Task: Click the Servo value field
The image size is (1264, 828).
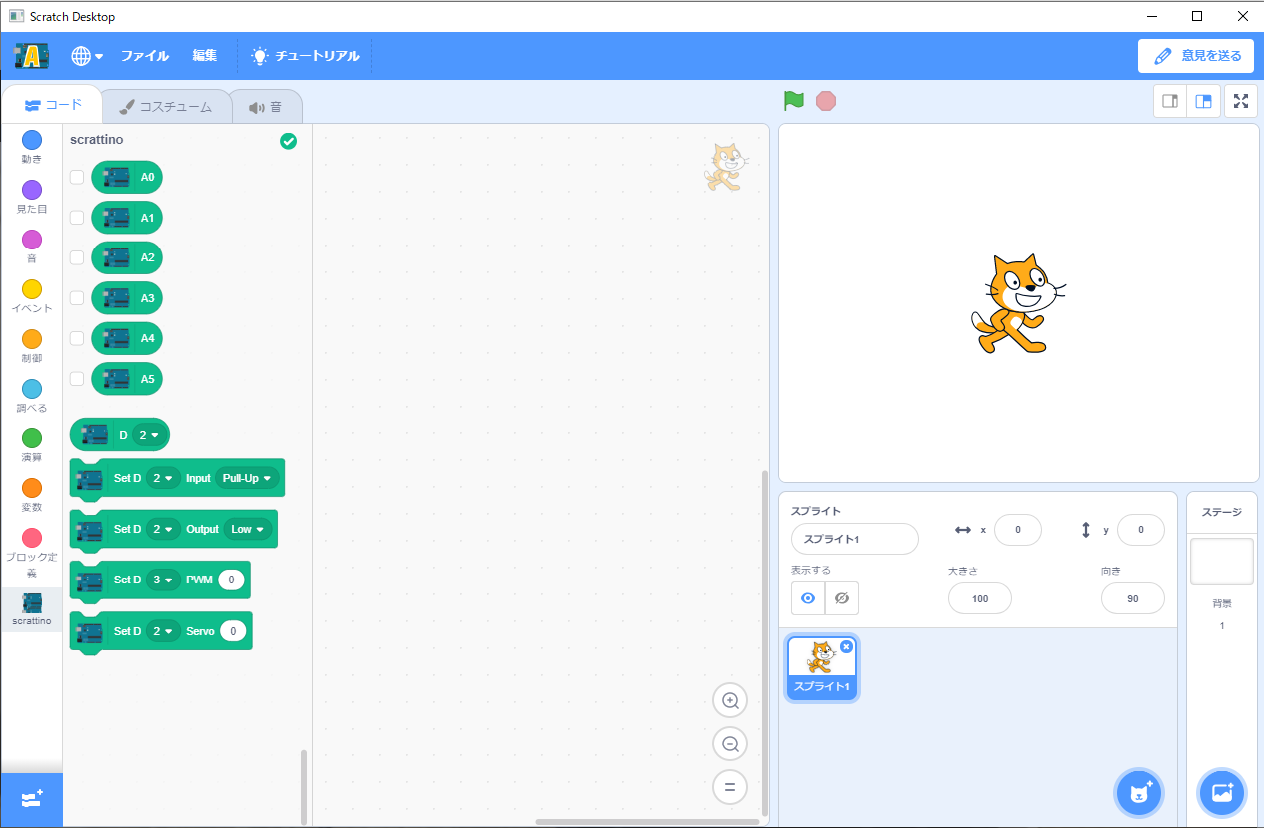Action: tap(233, 631)
